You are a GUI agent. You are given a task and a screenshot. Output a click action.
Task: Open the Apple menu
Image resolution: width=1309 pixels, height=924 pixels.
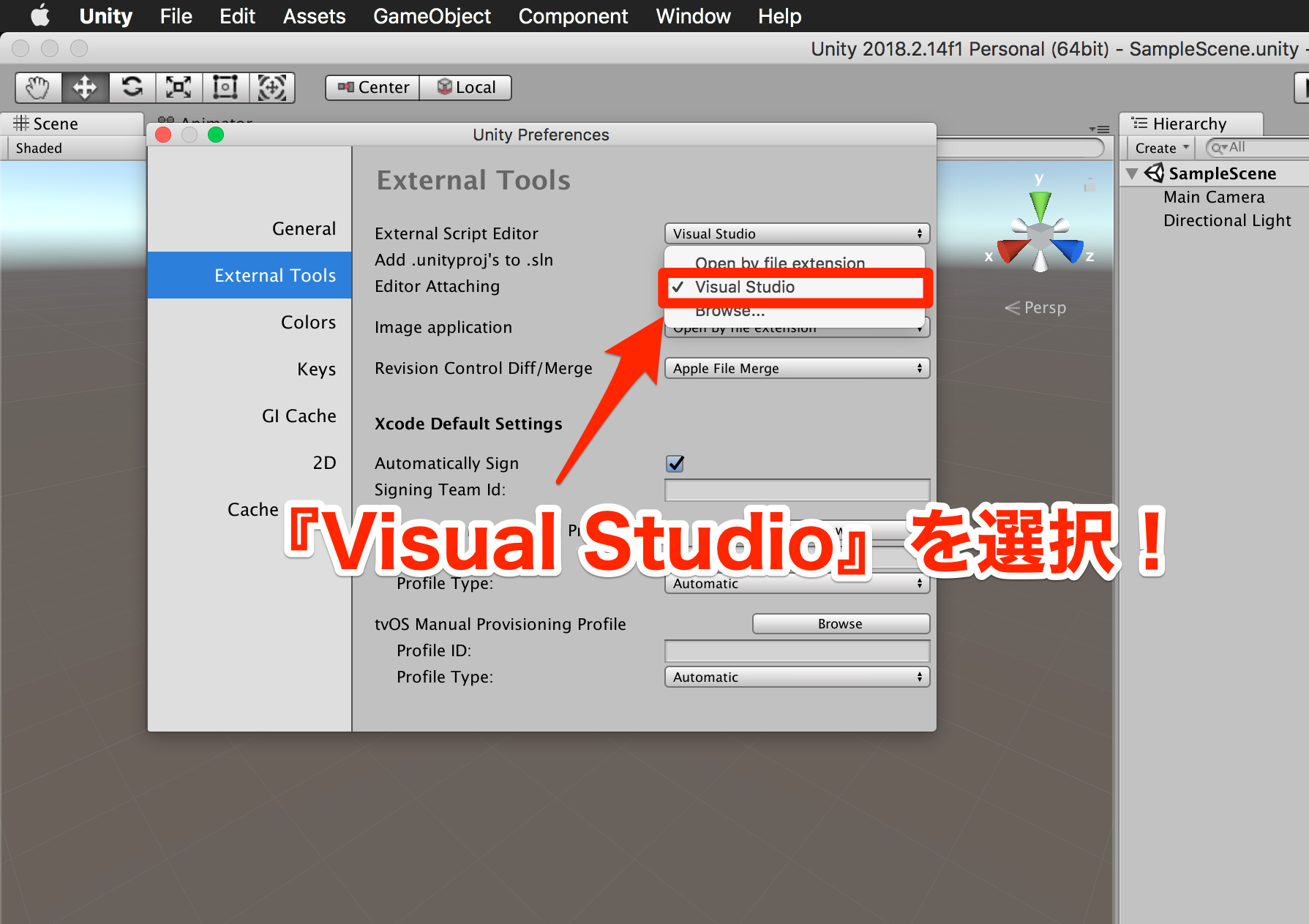point(40,15)
